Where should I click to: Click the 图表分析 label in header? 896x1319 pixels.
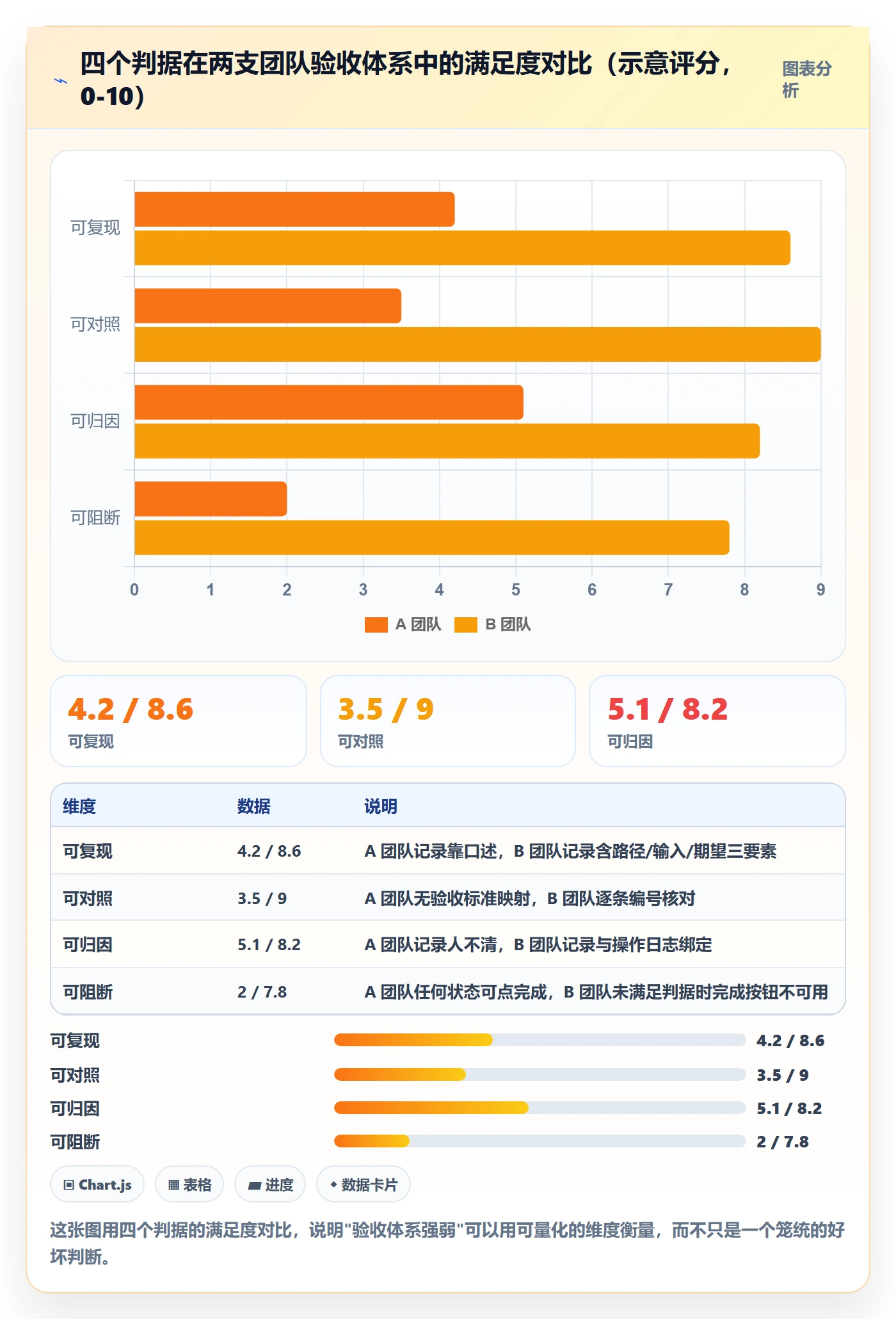point(807,79)
